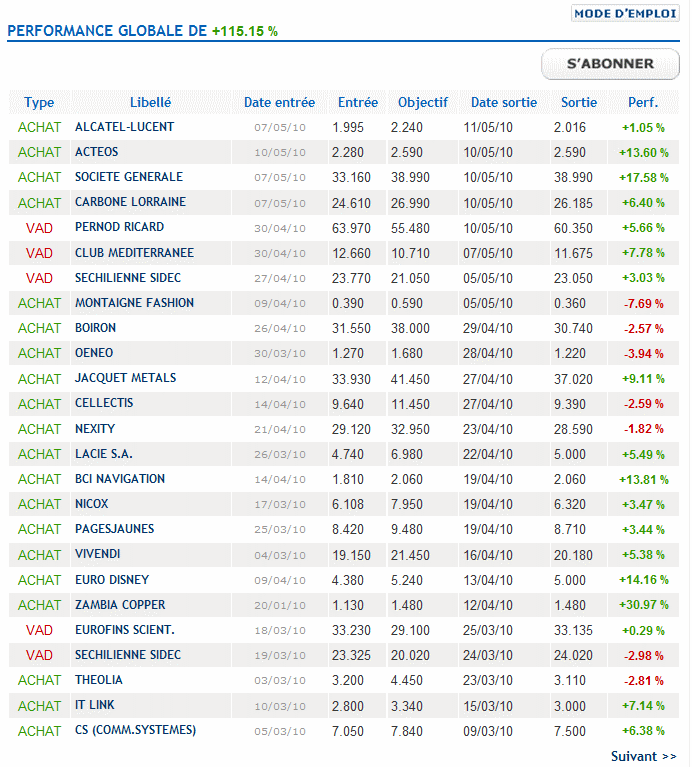Screen dimensions: 692x767
Task: Open SECHILIENNE SIDEC entered 27/04/10
Action: (128, 277)
